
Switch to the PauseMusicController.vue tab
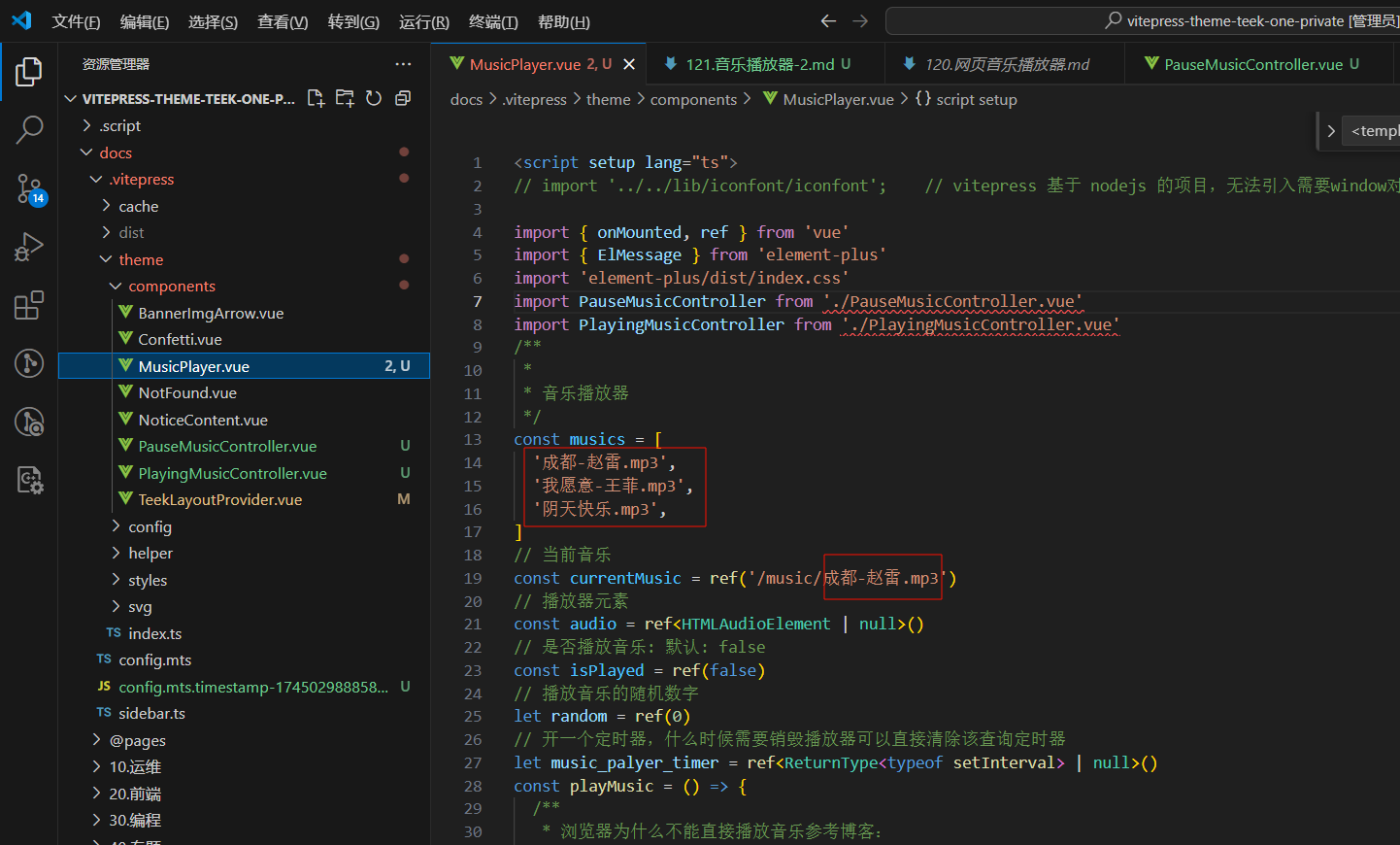[1259, 64]
